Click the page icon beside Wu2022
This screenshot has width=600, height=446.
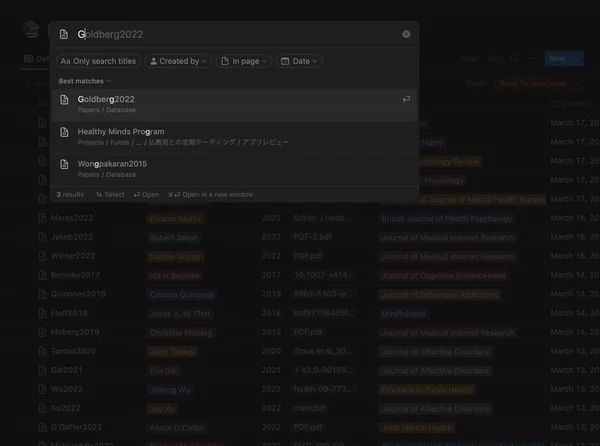click(42, 389)
